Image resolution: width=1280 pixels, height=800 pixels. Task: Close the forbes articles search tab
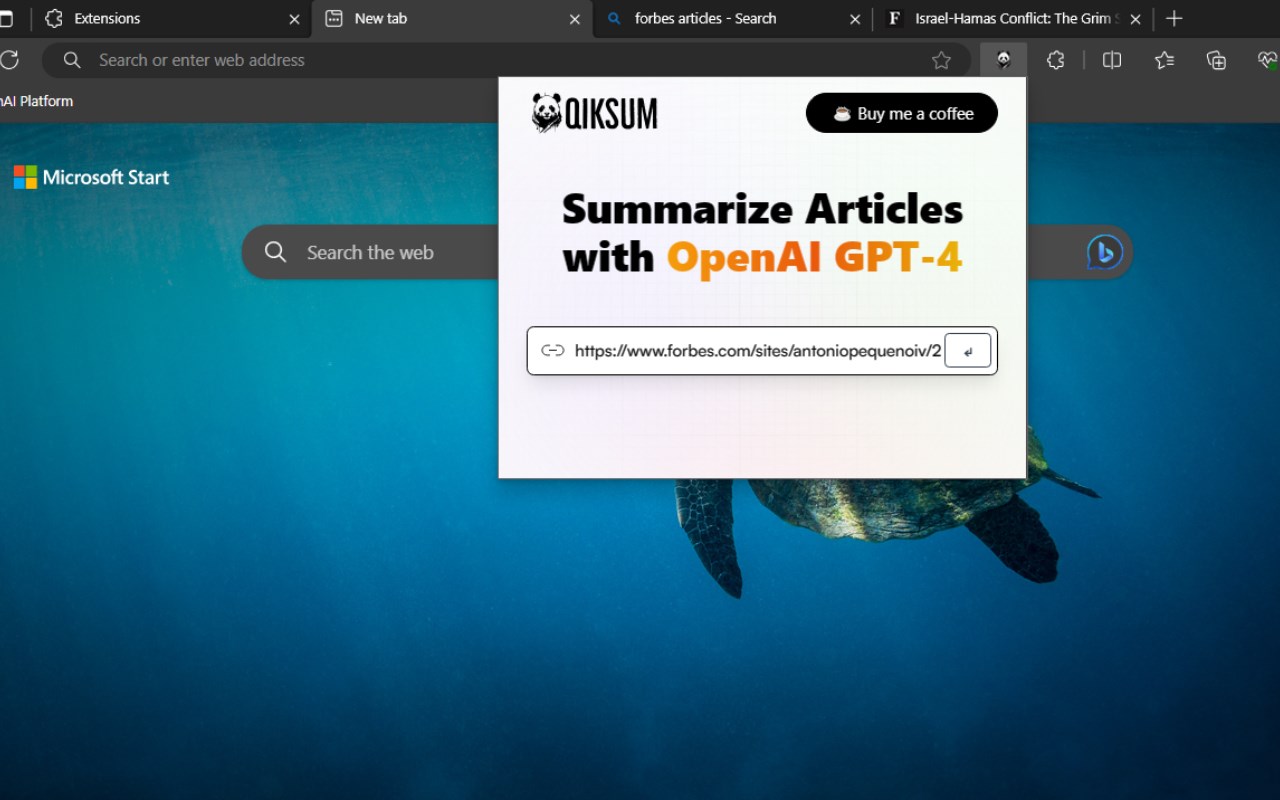[x=855, y=19]
